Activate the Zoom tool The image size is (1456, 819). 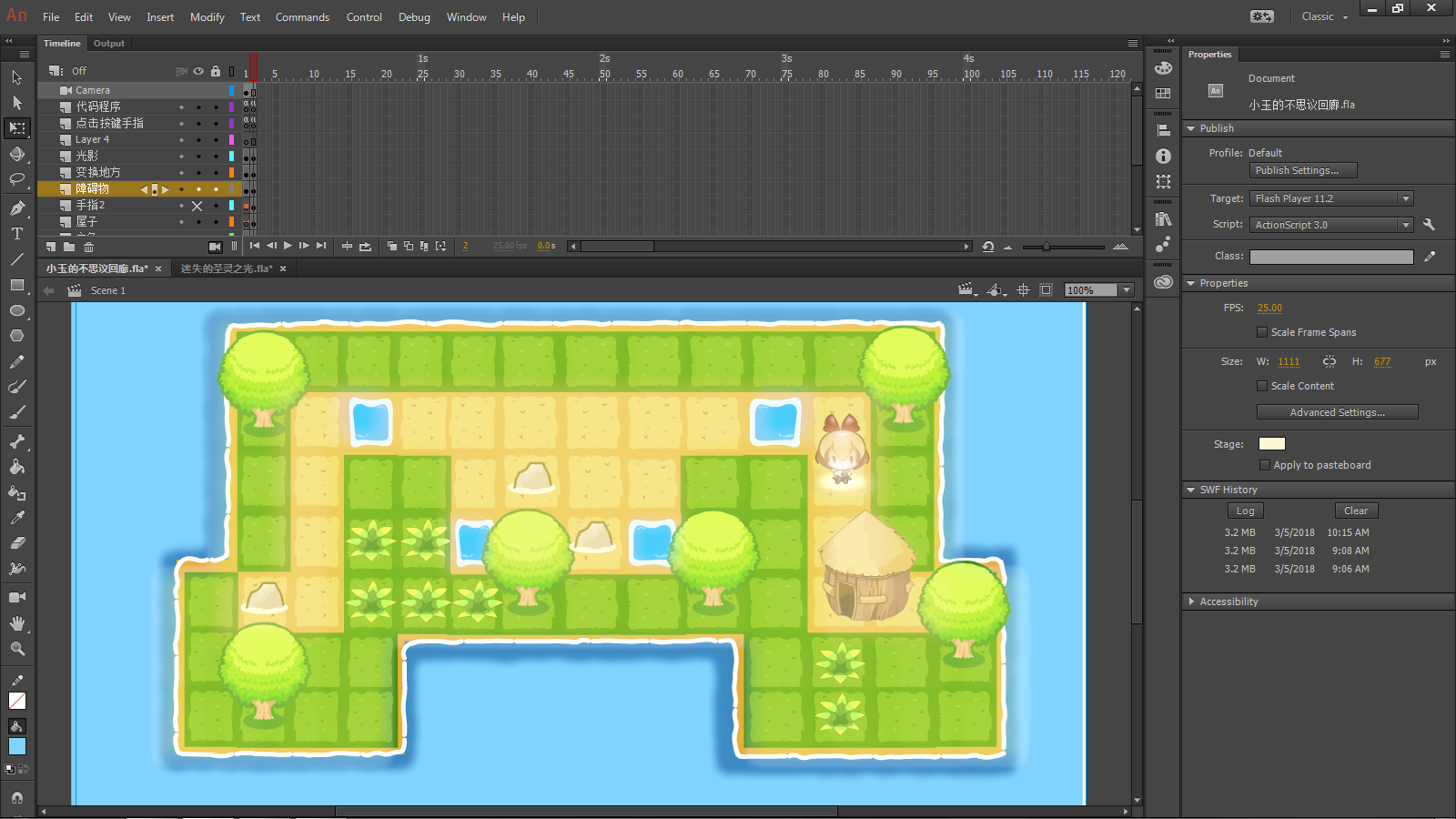click(16, 649)
